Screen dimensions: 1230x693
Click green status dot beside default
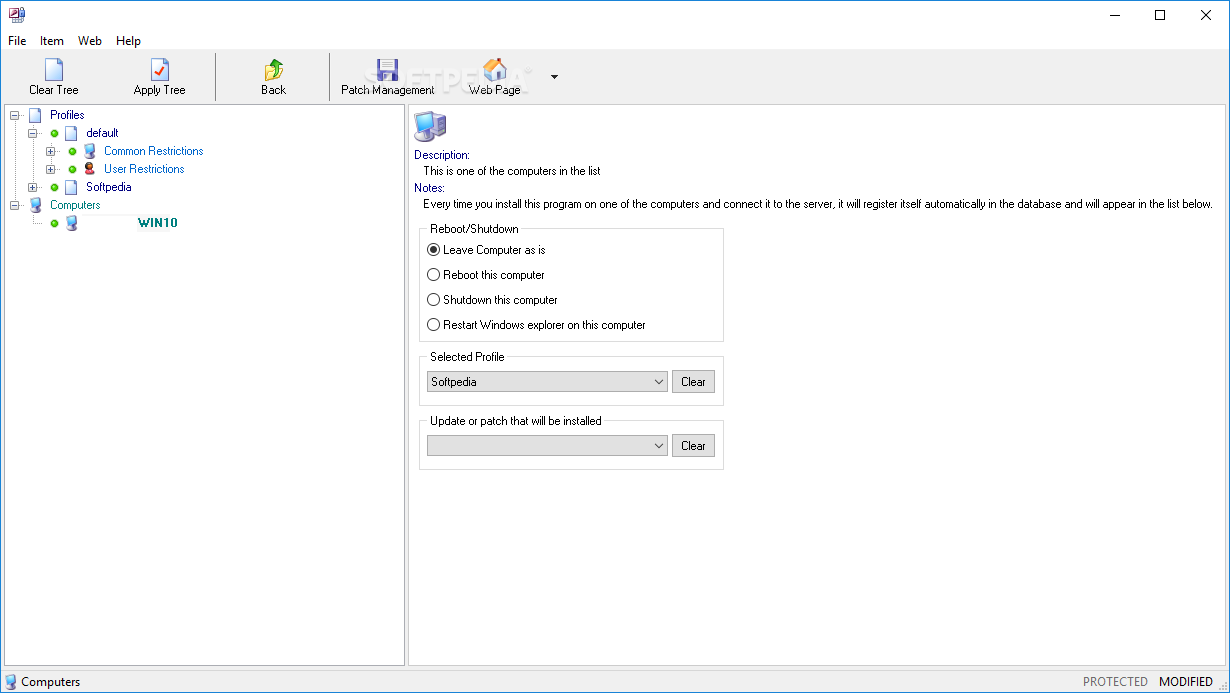pos(55,133)
